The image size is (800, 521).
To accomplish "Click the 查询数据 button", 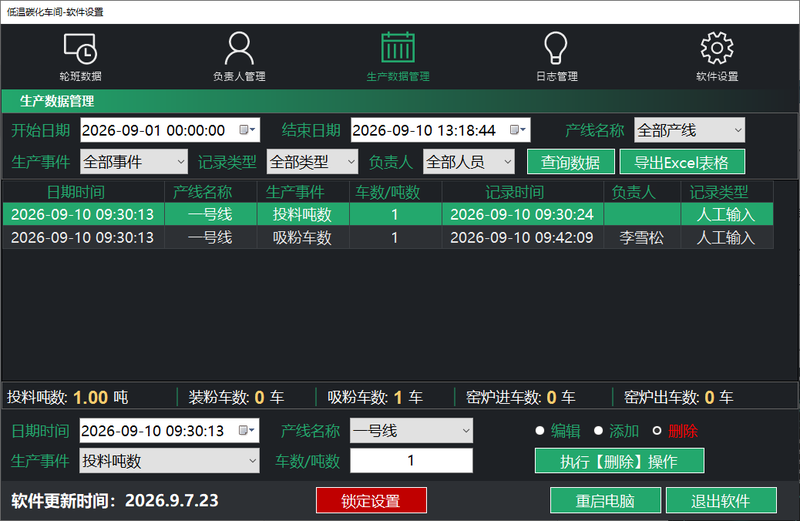I will [570, 162].
